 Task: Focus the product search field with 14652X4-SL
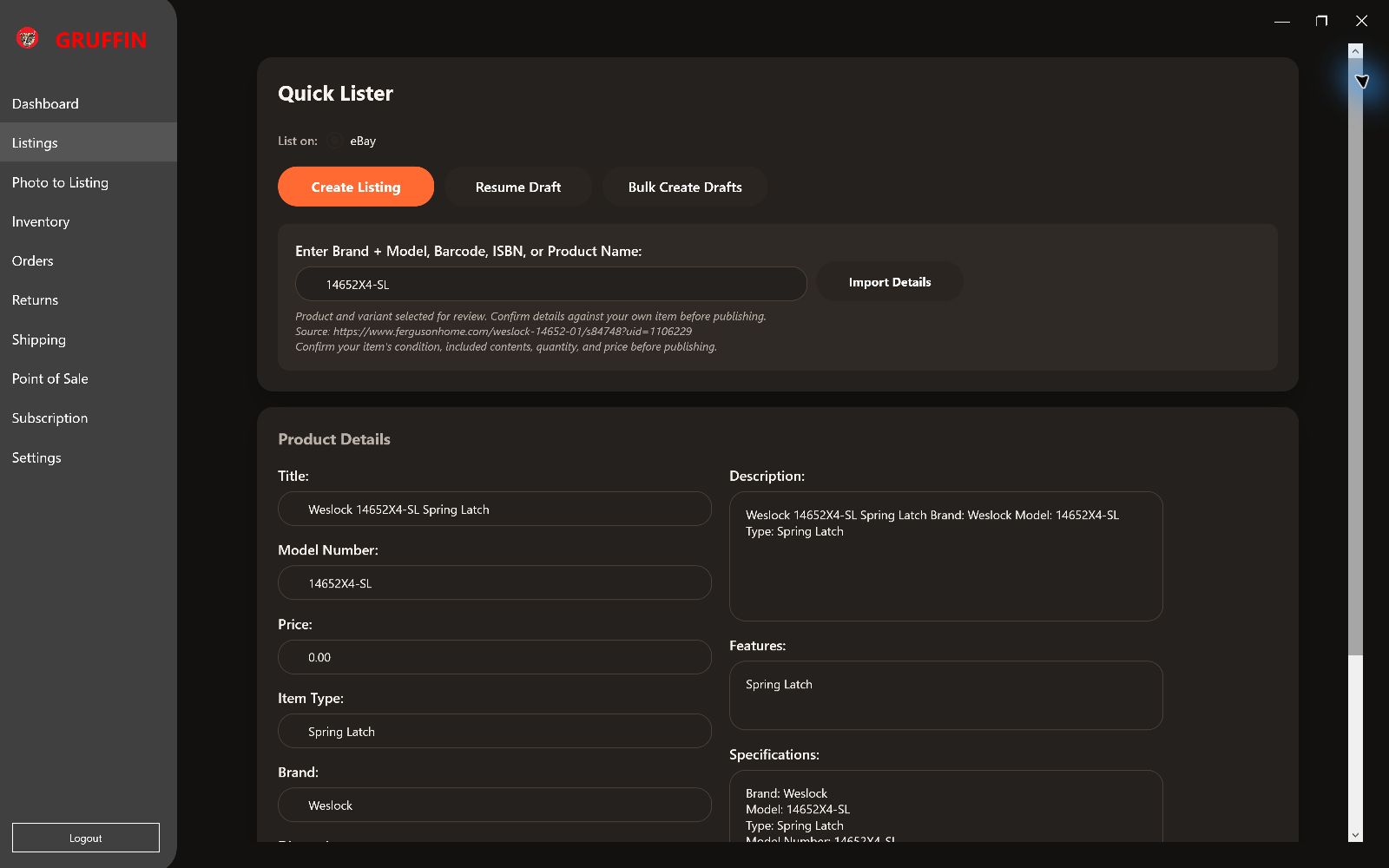click(551, 284)
